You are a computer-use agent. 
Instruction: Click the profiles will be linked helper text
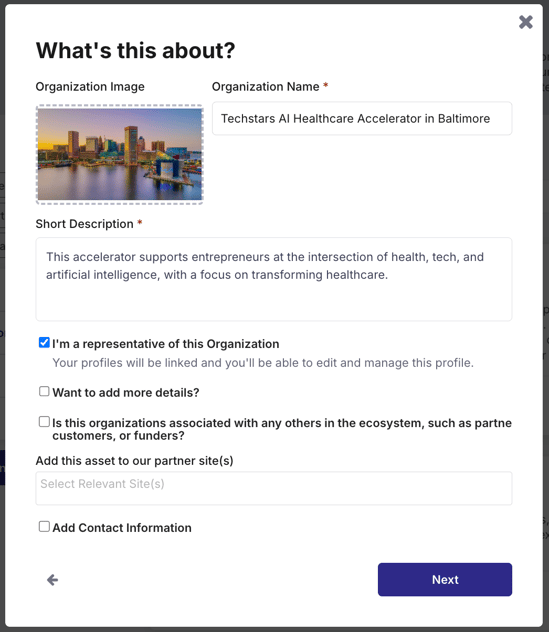tap(263, 363)
